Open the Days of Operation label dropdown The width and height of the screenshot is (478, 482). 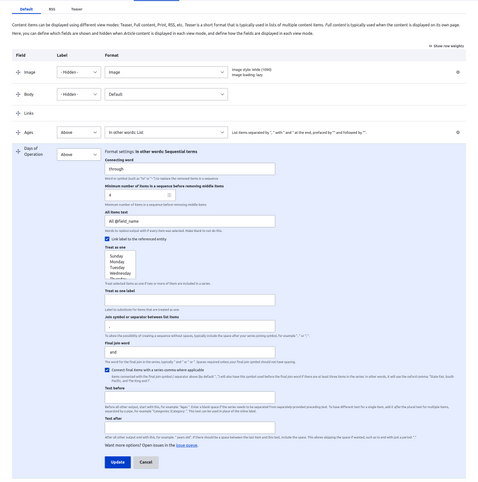pos(79,155)
